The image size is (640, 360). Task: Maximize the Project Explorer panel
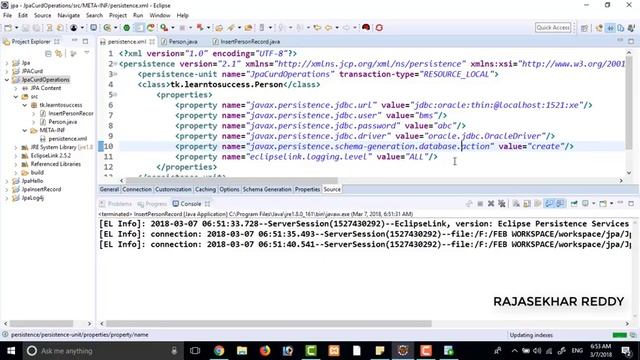(85, 41)
